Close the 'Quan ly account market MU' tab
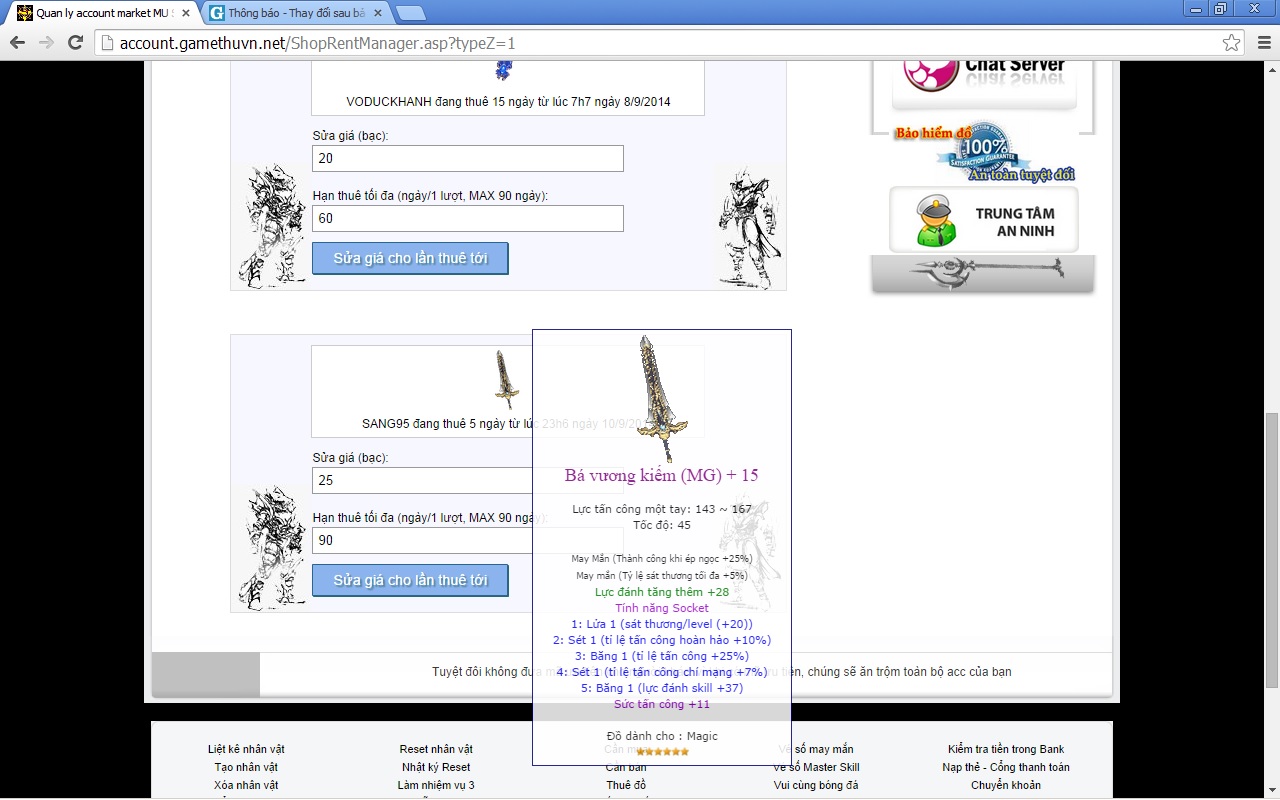Image resolution: width=1280 pixels, height=800 pixels. [x=186, y=13]
